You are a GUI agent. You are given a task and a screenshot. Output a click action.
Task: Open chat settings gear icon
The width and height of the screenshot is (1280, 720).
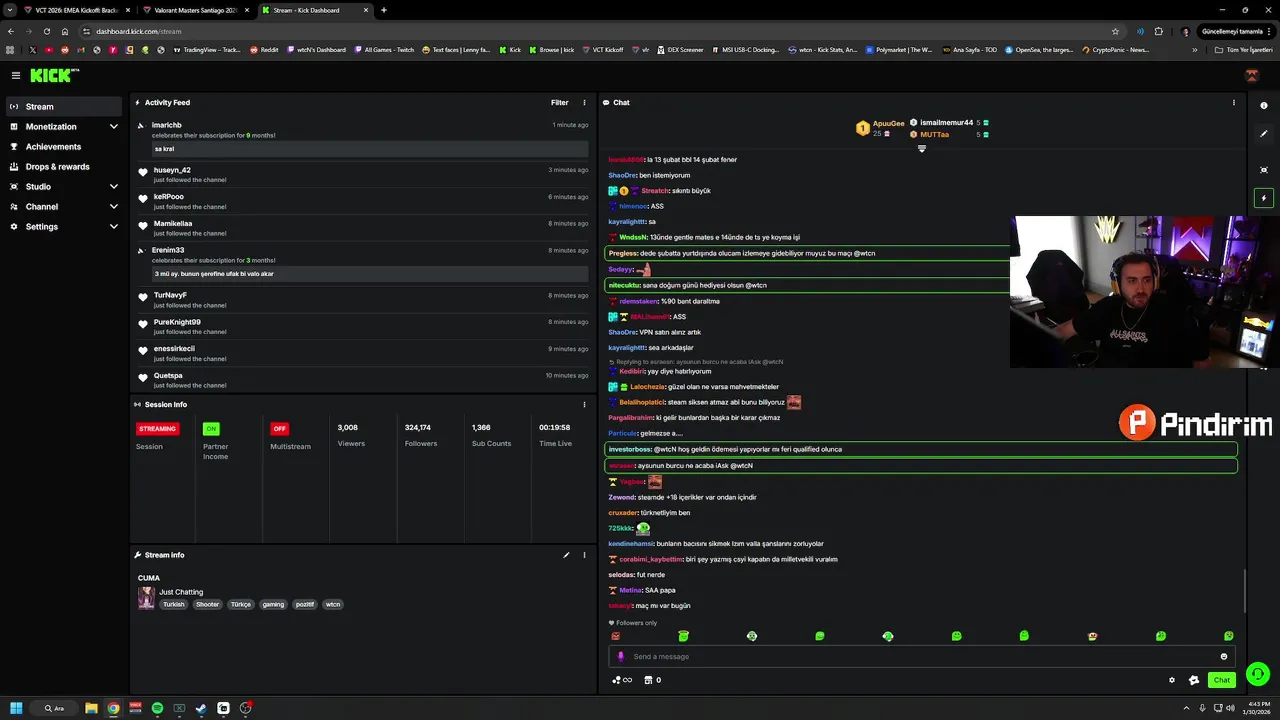(x=1172, y=680)
